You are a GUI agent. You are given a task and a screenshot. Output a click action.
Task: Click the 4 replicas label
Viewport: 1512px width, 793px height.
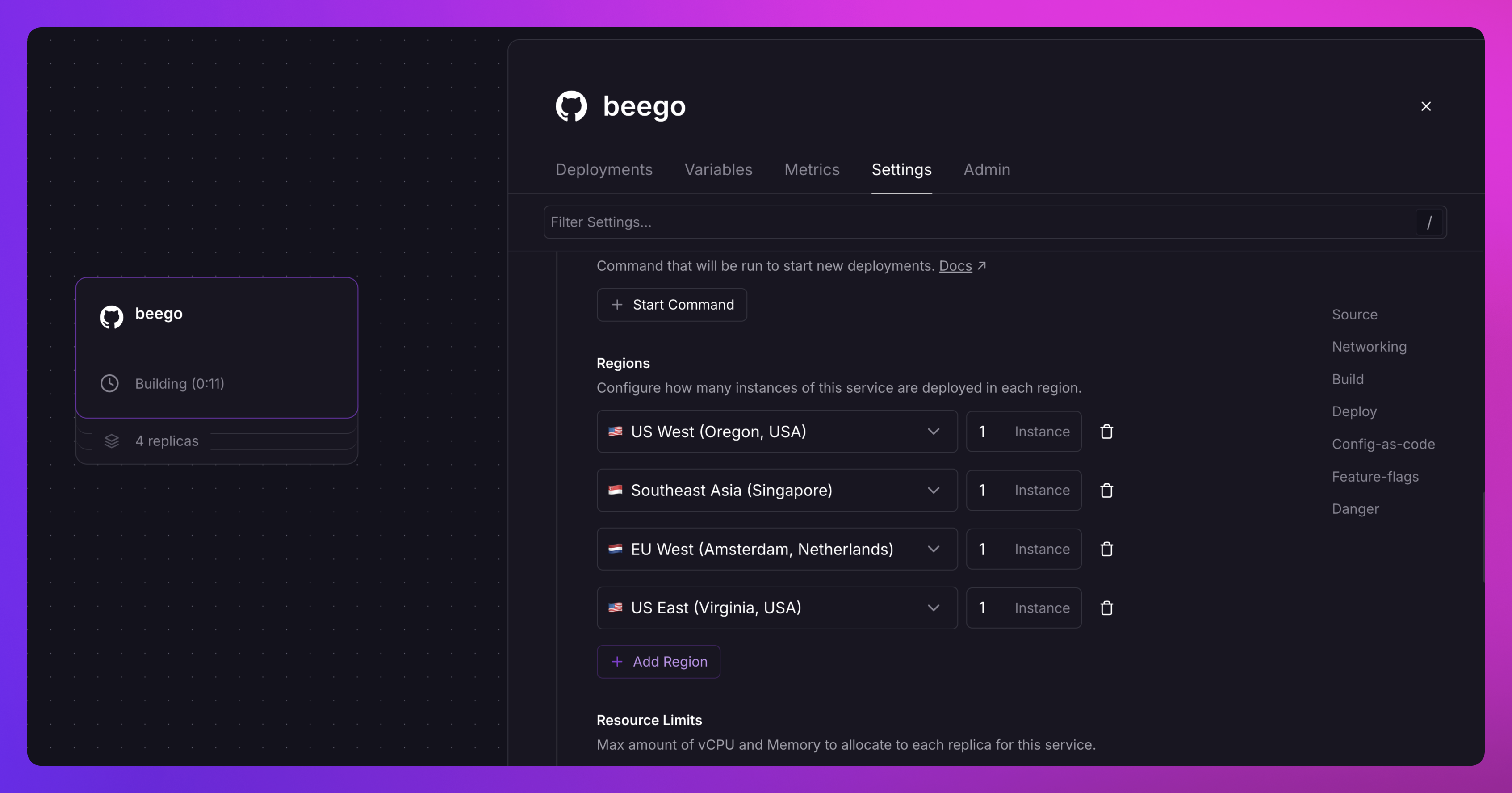pyautogui.click(x=167, y=441)
